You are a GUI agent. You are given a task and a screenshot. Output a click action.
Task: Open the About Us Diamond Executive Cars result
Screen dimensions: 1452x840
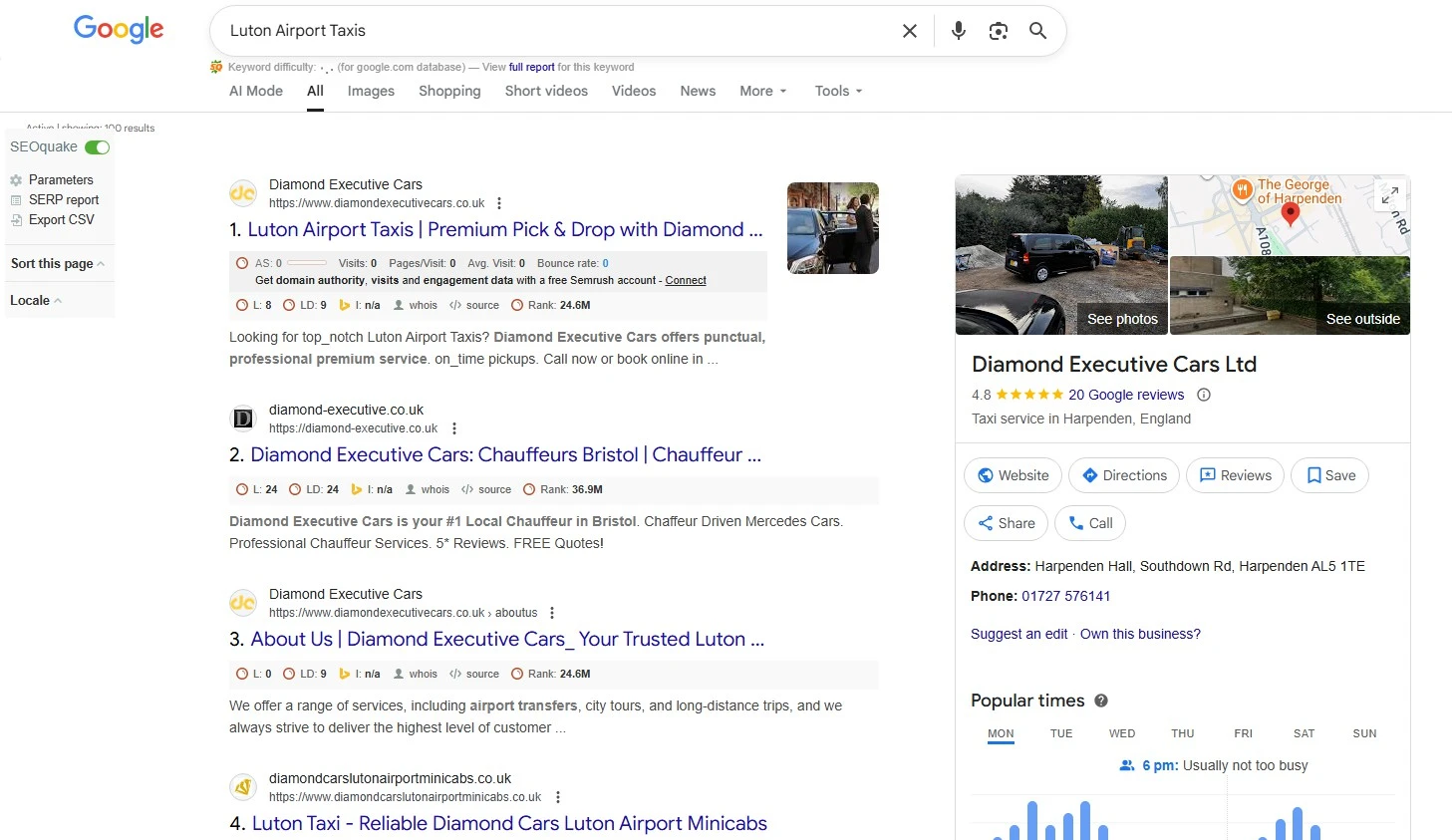point(507,639)
